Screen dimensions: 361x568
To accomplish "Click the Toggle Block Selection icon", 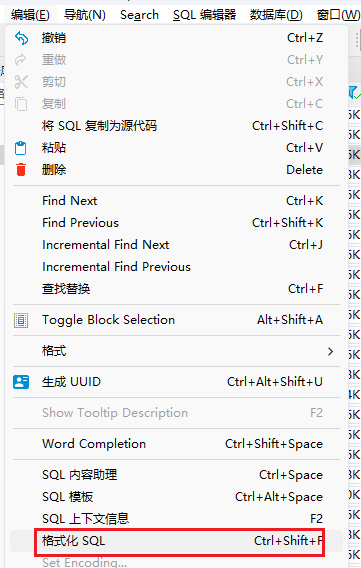I will 21,320.
